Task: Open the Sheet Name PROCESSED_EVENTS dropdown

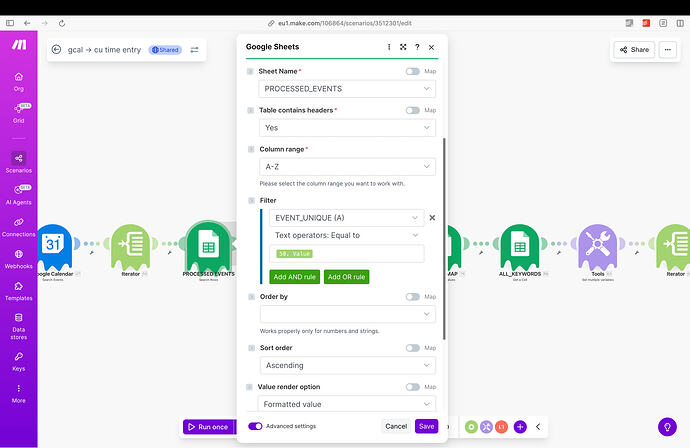Action: click(x=347, y=89)
